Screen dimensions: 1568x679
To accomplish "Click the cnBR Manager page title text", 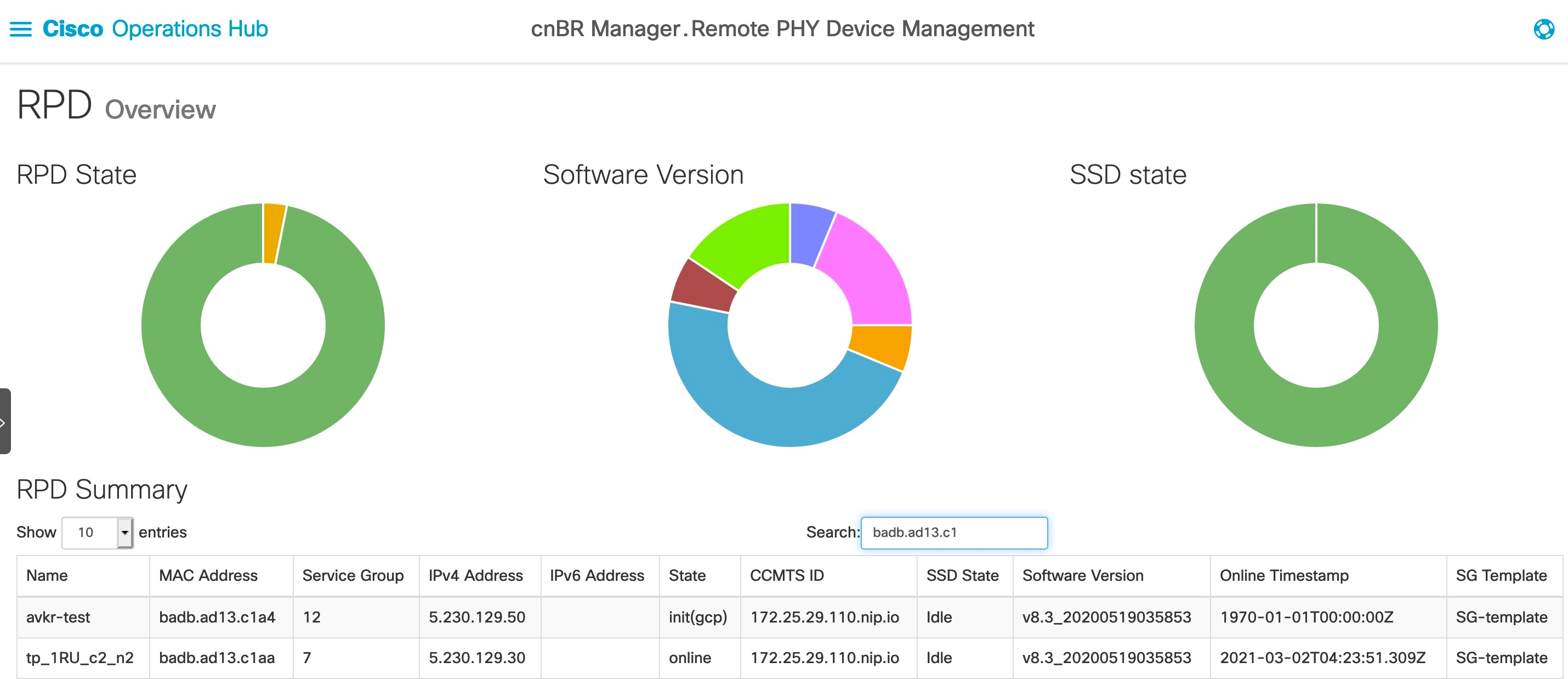I will [x=782, y=29].
